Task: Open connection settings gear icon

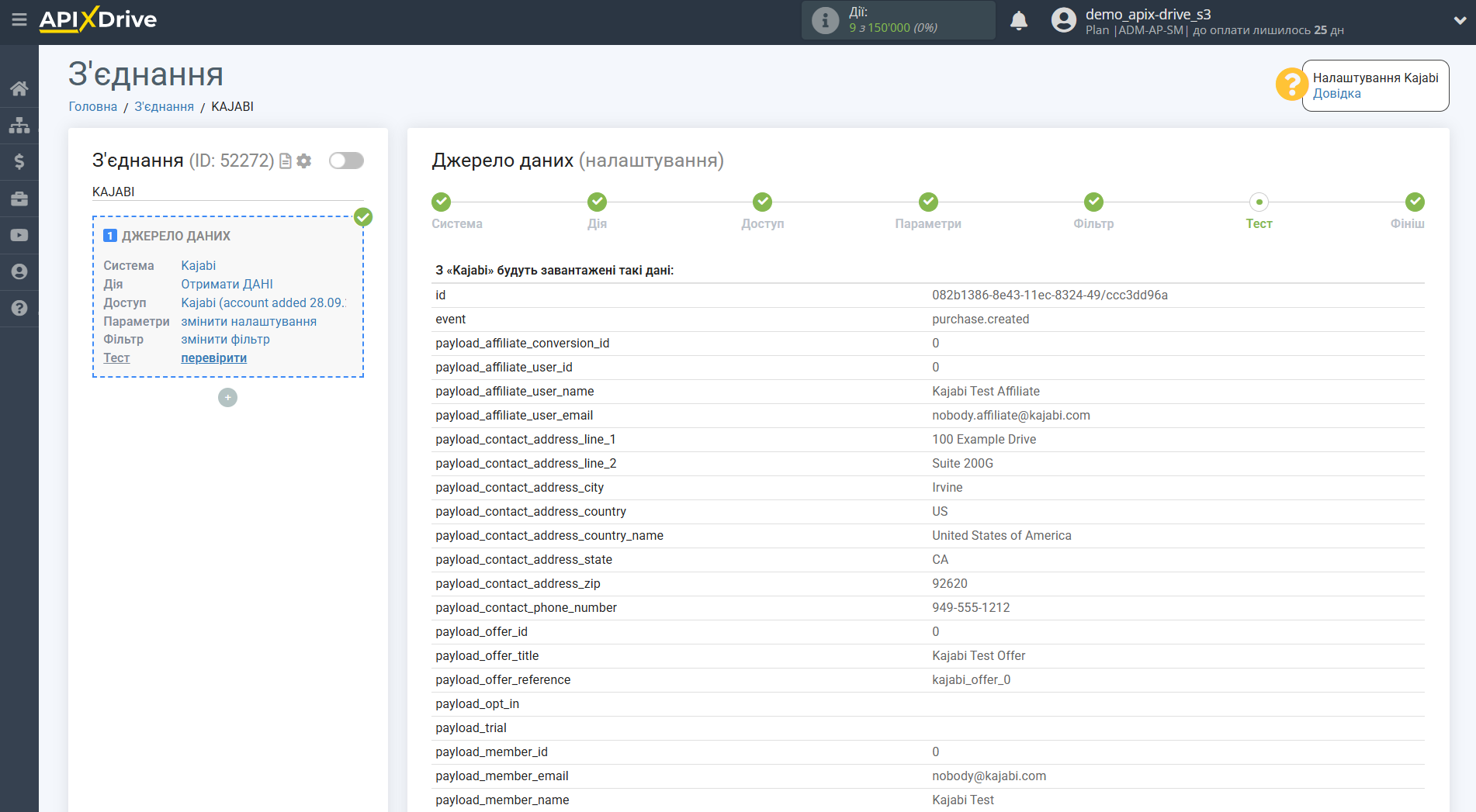Action: 304,161
